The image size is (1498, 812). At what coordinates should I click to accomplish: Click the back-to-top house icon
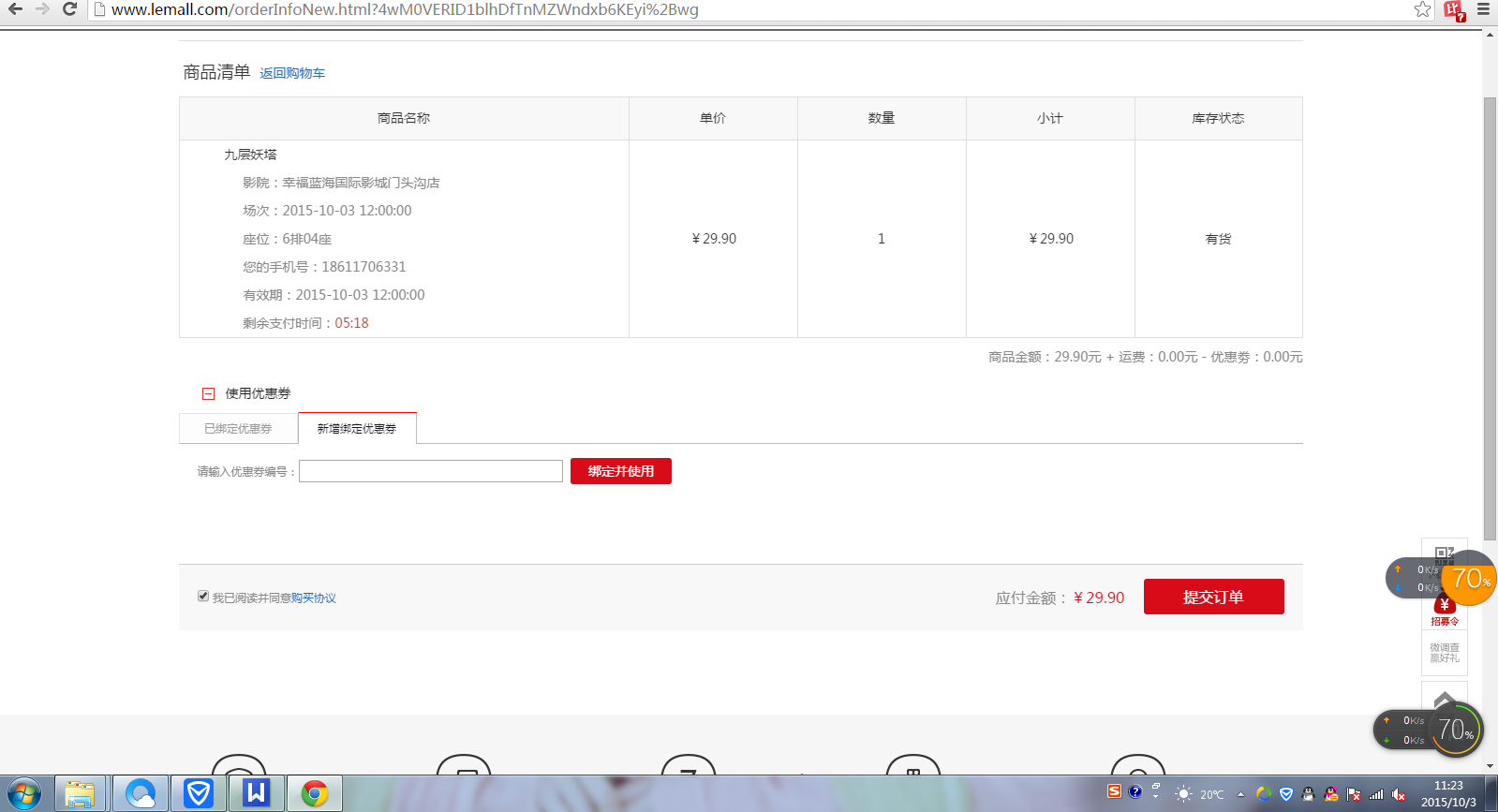click(x=1444, y=700)
